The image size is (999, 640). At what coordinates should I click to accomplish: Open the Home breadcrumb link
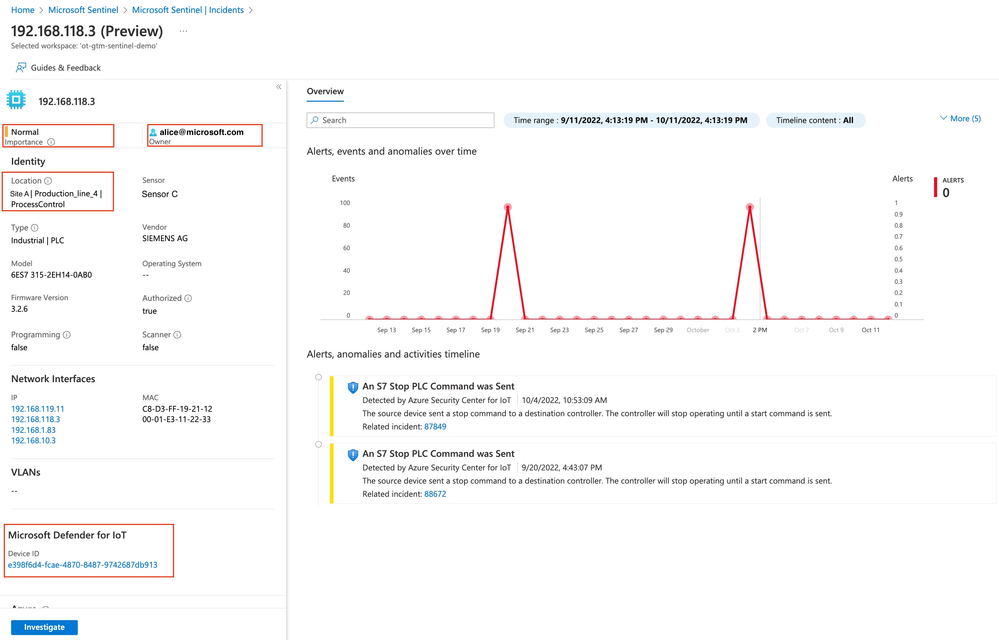[23, 10]
